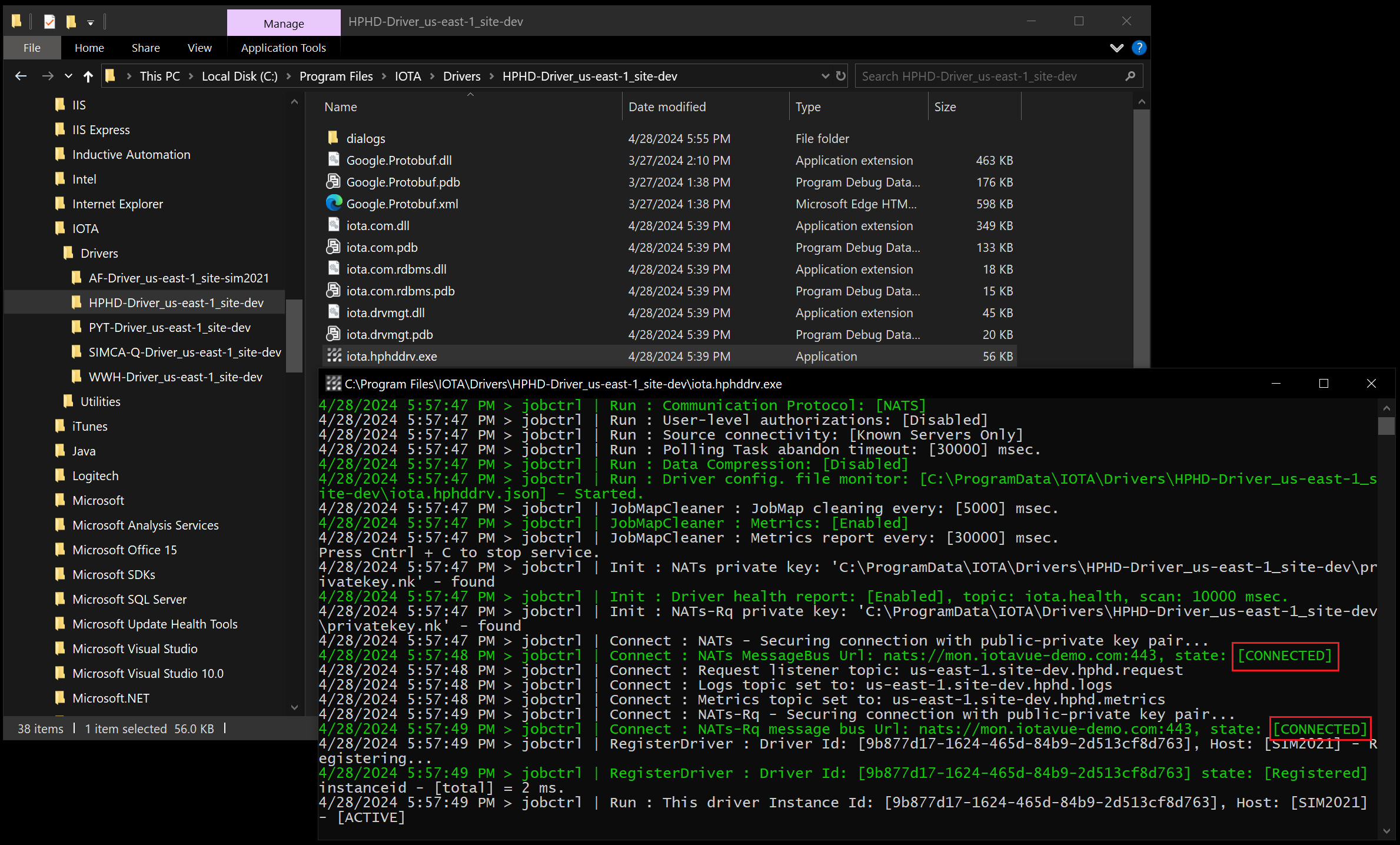Select the iota.com.pdb file icon
Viewport: 1400px width, 845px height.
pos(333,247)
